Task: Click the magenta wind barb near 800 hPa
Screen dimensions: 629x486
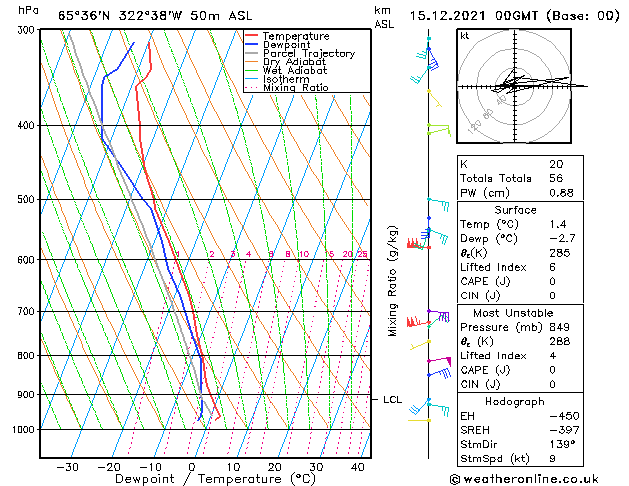Action: tap(438, 360)
